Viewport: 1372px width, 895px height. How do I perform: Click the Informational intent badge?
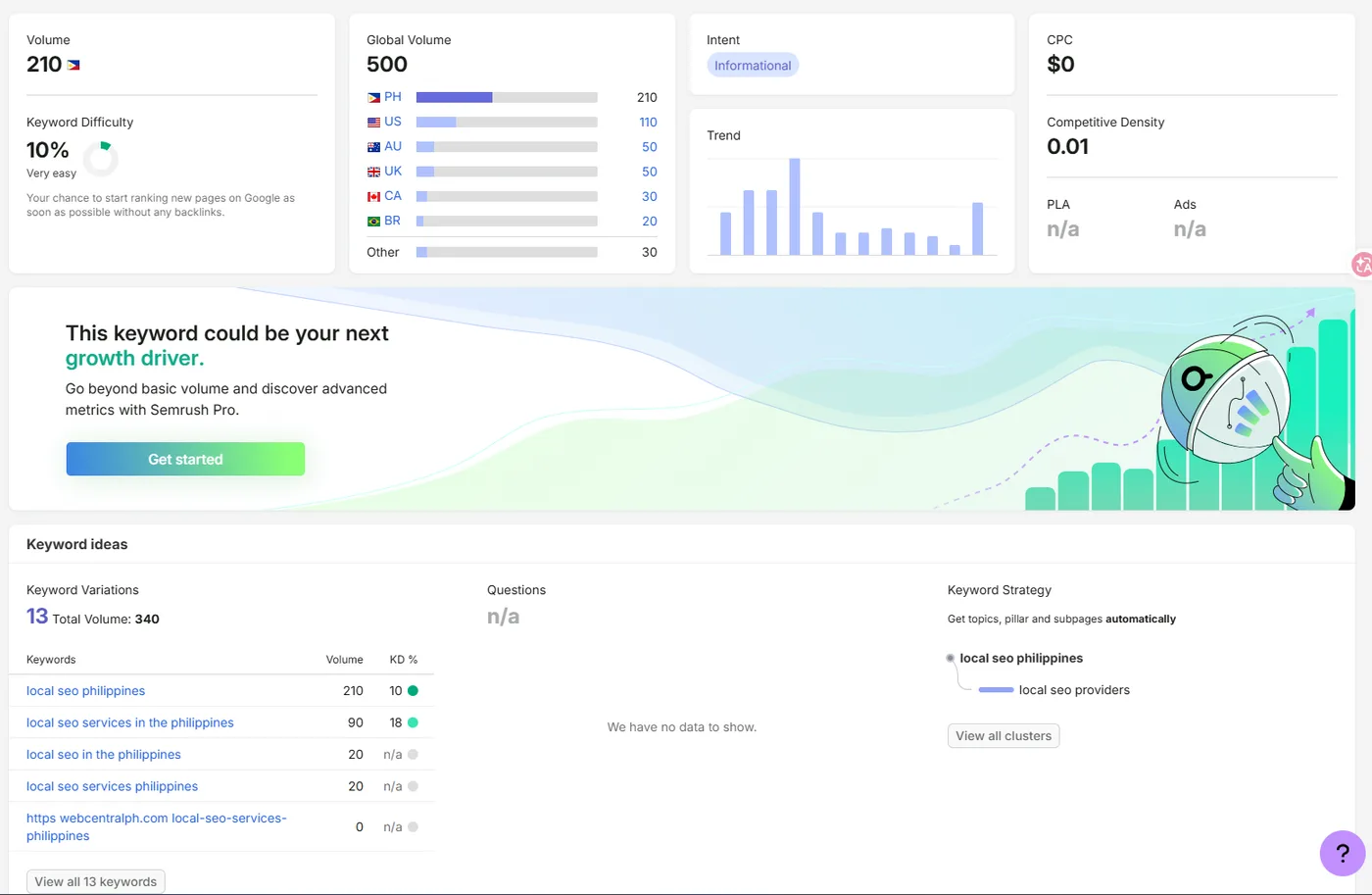pos(753,66)
